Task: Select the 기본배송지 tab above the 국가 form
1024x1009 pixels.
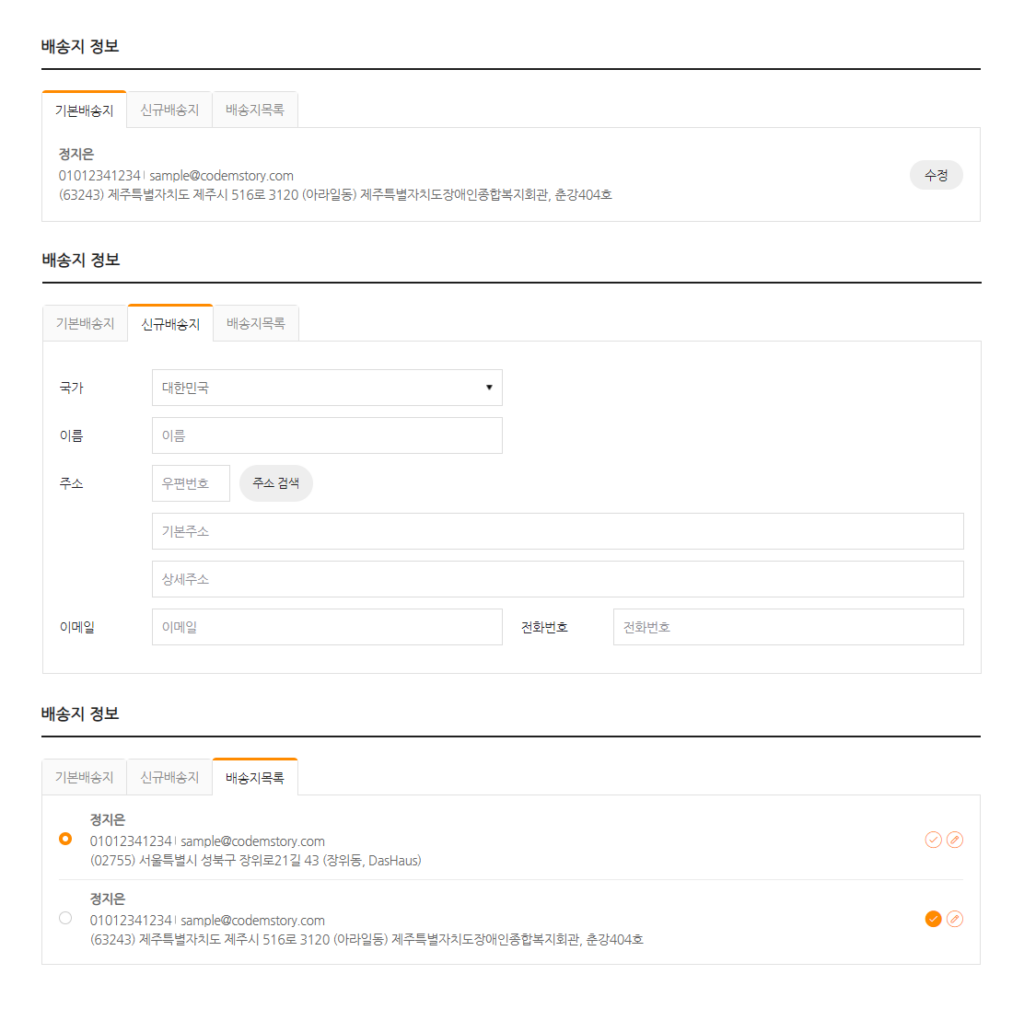Action: point(85,324)
